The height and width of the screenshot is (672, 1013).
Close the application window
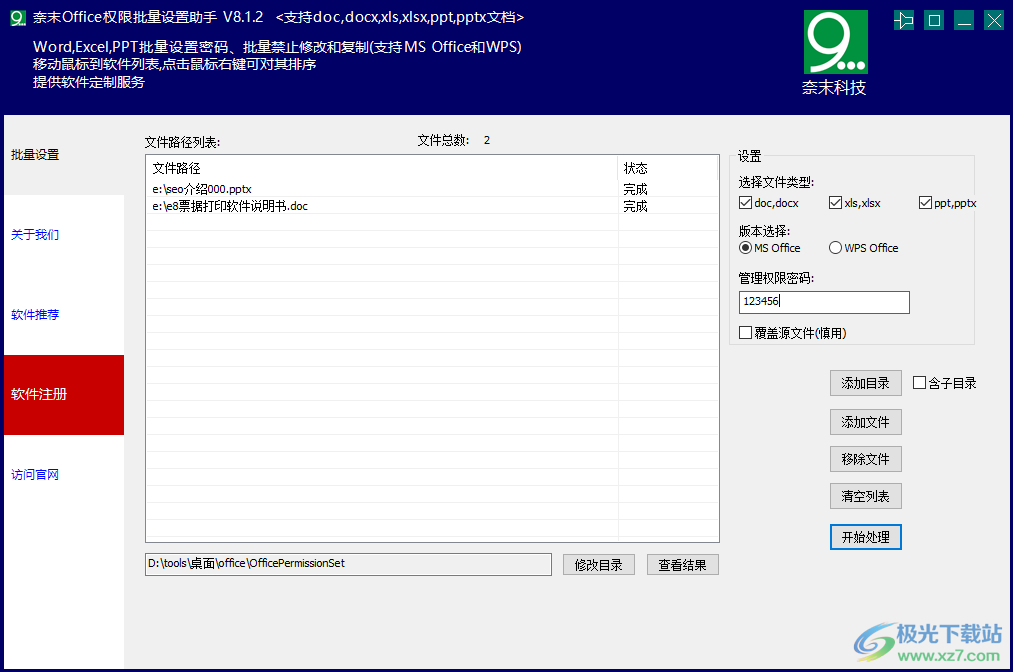pyautogui.click(x=994, y=21)
